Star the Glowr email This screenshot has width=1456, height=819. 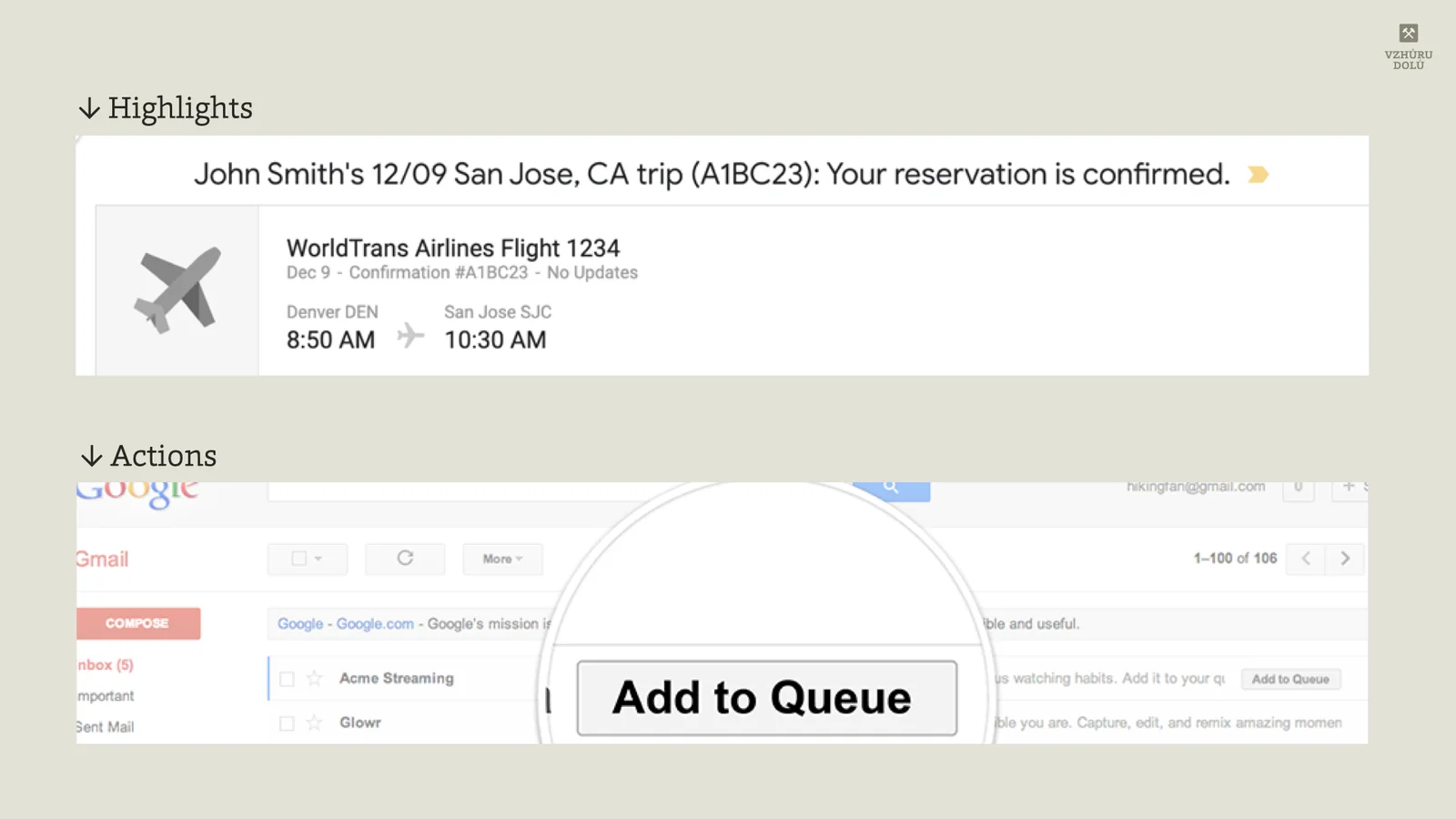313,722
